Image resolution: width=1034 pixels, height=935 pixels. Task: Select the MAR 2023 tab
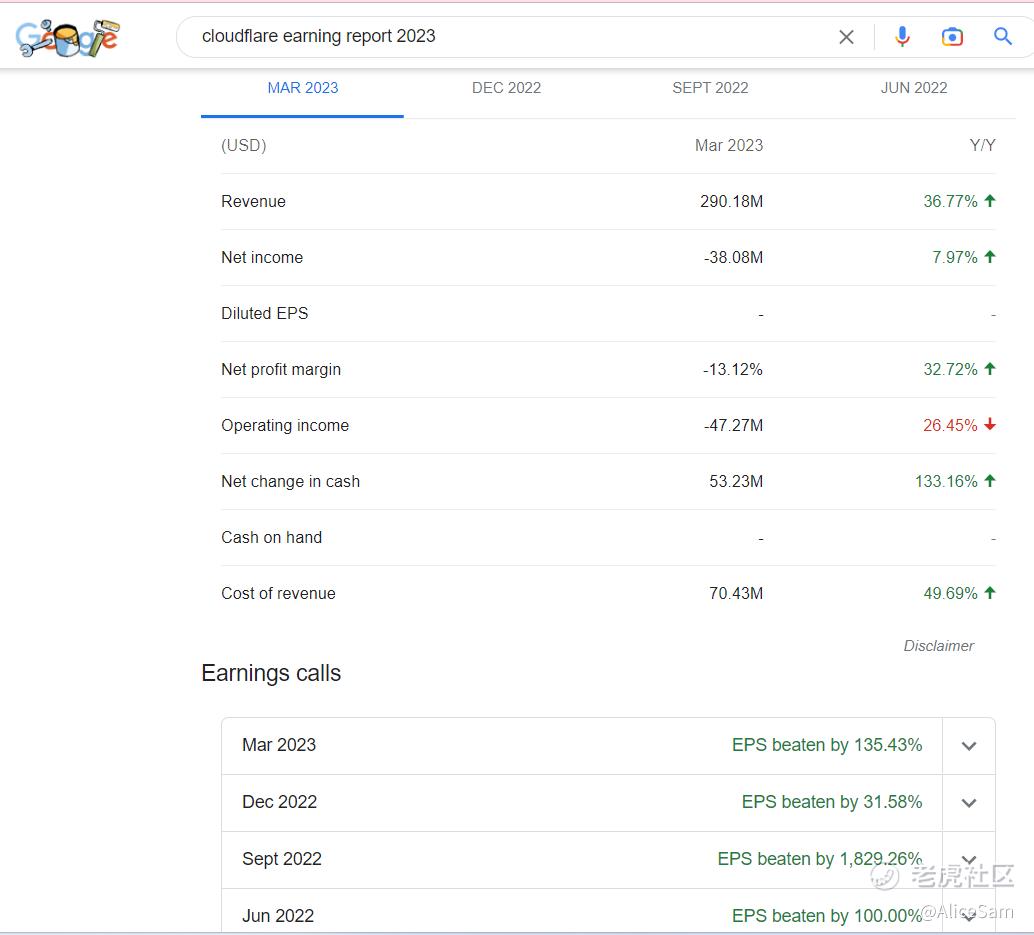(303, 88)
